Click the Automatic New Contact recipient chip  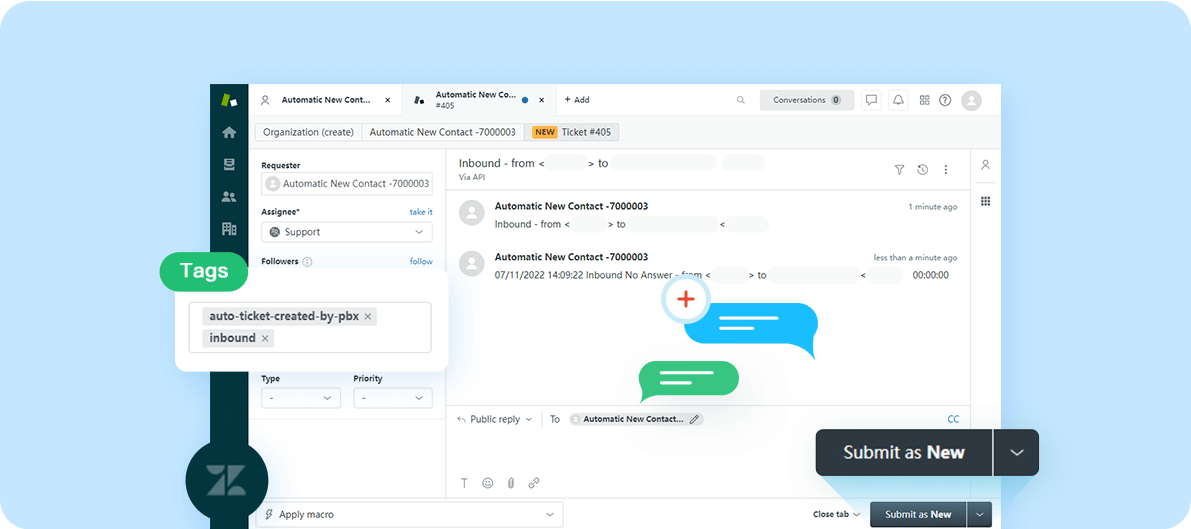coord(637,419)
